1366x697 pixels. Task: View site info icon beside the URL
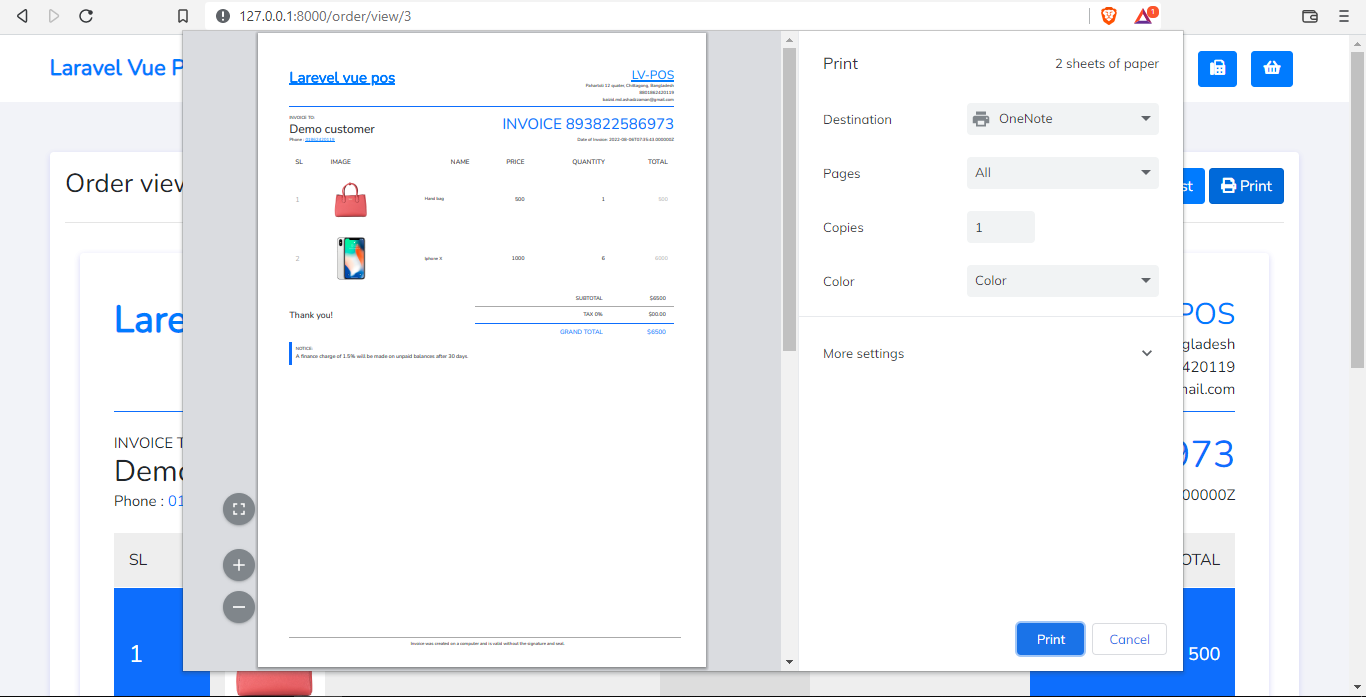(222, 16)
